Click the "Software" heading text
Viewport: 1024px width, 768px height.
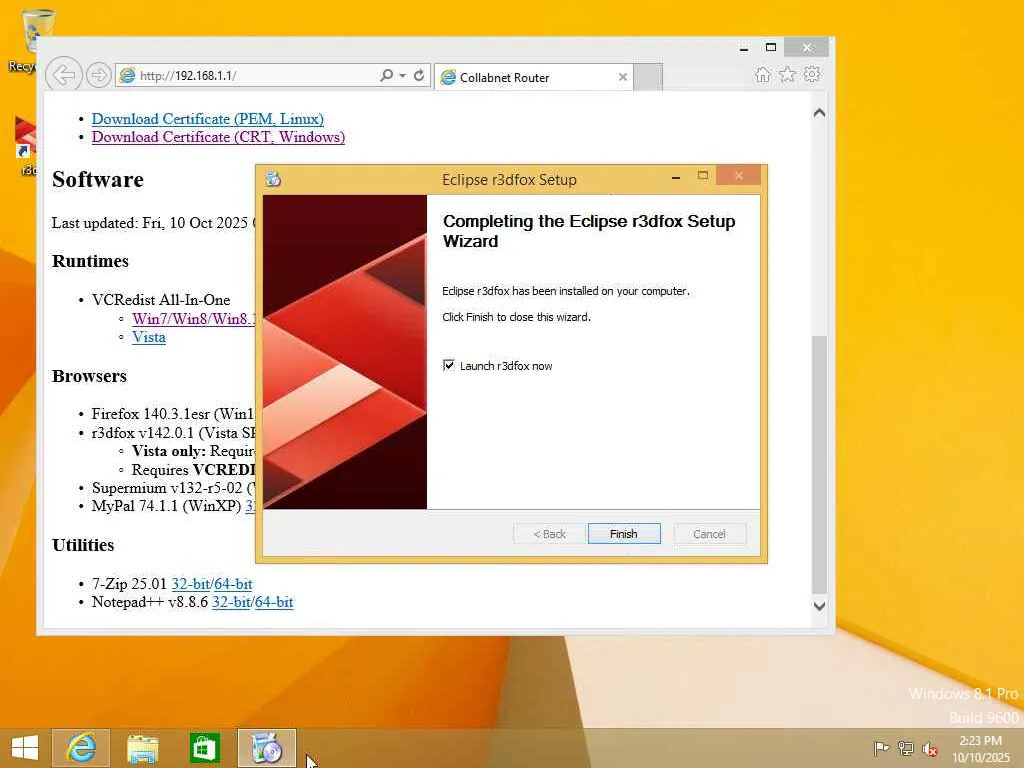98,180
